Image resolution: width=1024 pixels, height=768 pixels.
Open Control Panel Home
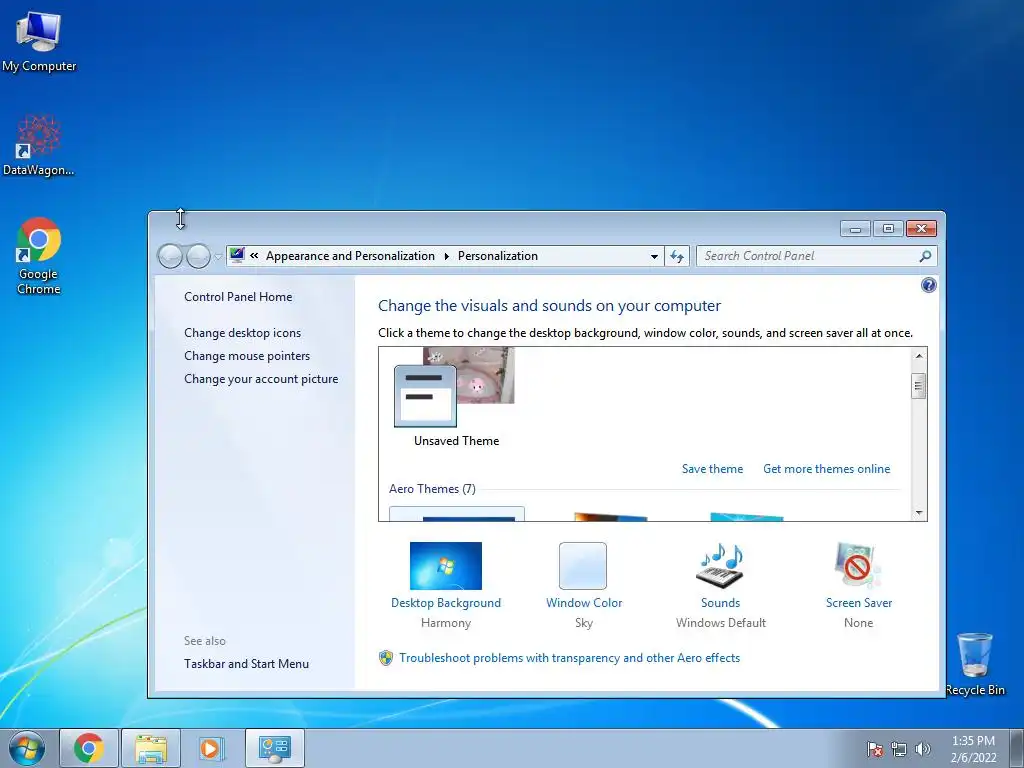pyautogui.click(x=238, y=296)
